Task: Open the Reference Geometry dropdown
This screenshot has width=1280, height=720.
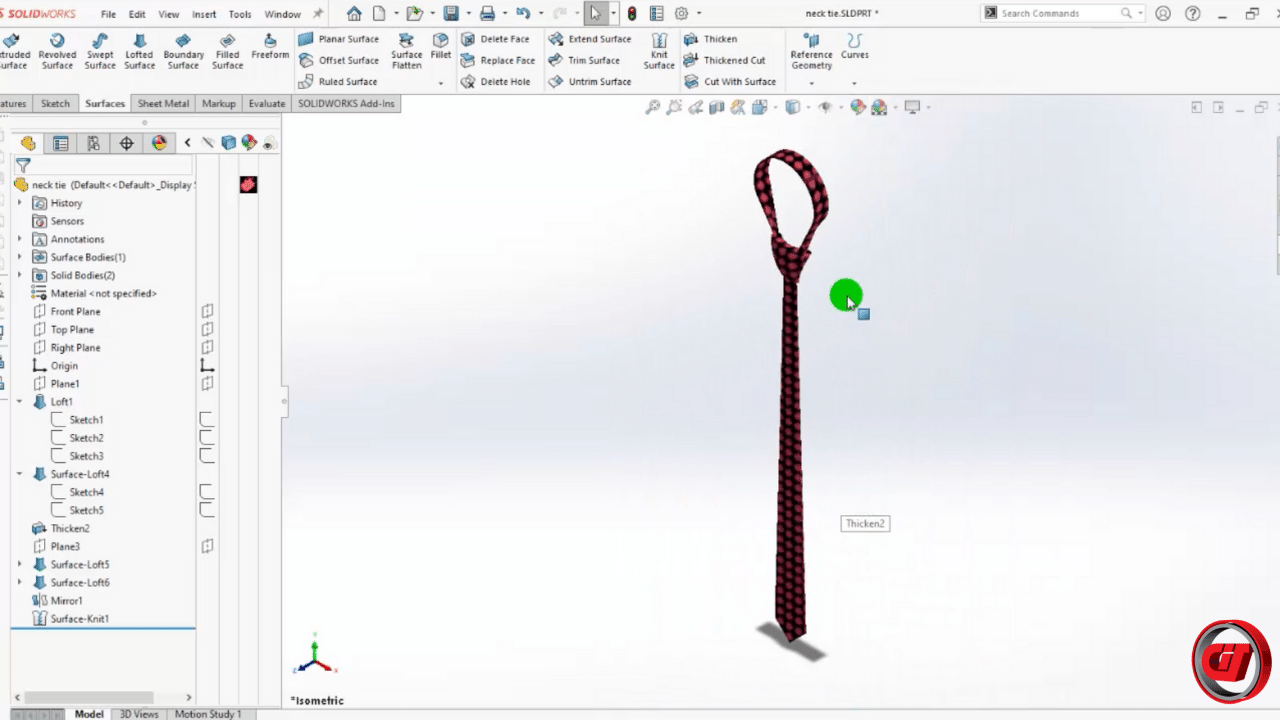Action: coord(811,82)
